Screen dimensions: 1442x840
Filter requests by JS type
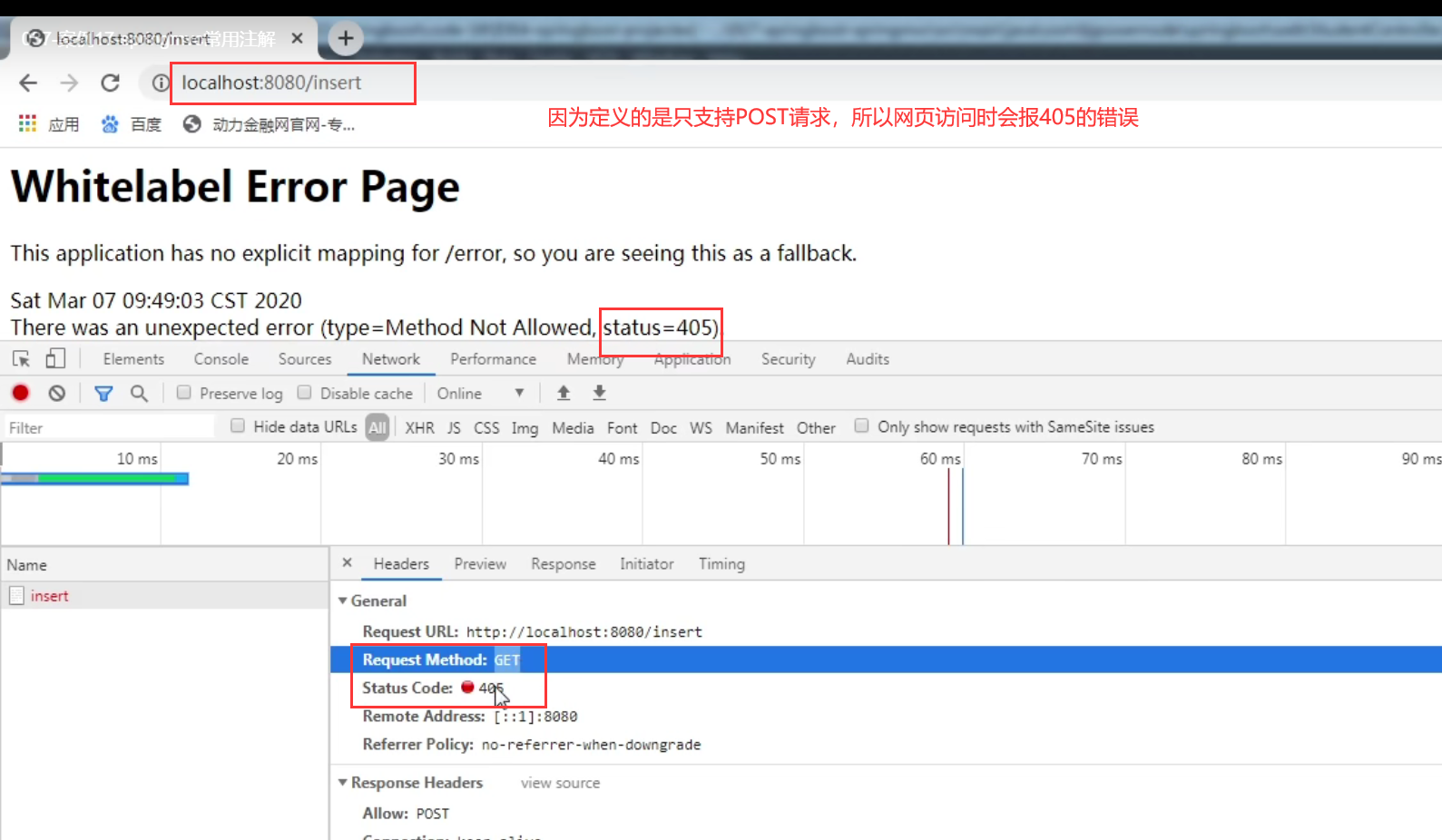pyautogui.click(x=454, y=427)
